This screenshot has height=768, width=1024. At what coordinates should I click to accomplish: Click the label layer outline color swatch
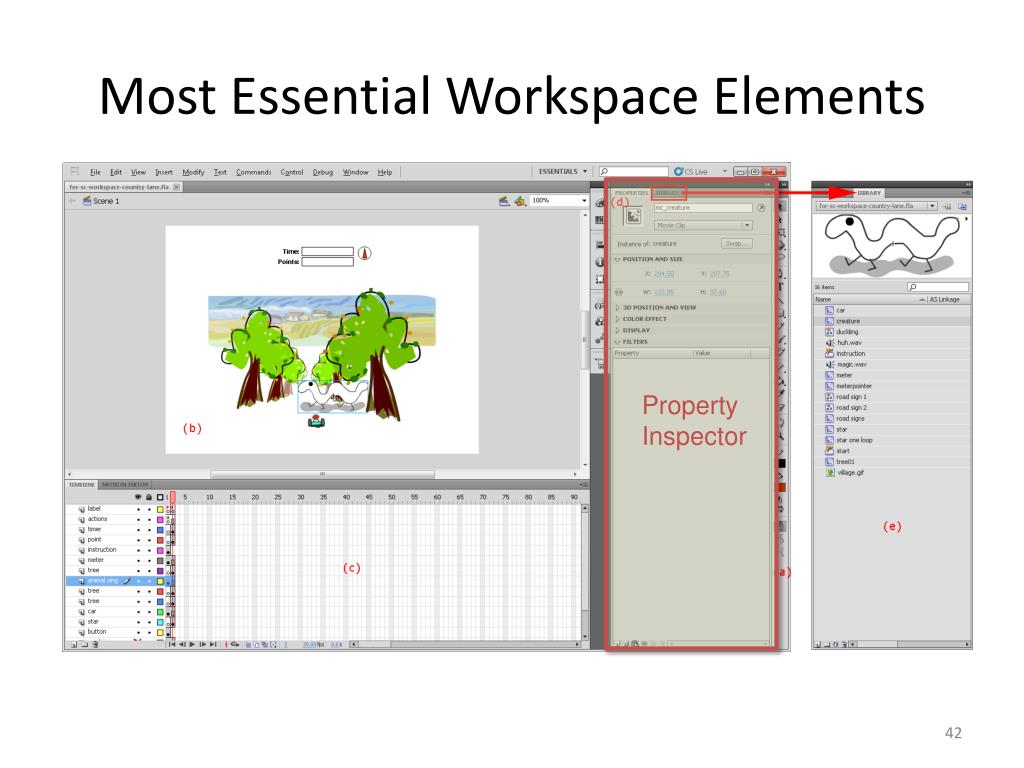point(160,509)
